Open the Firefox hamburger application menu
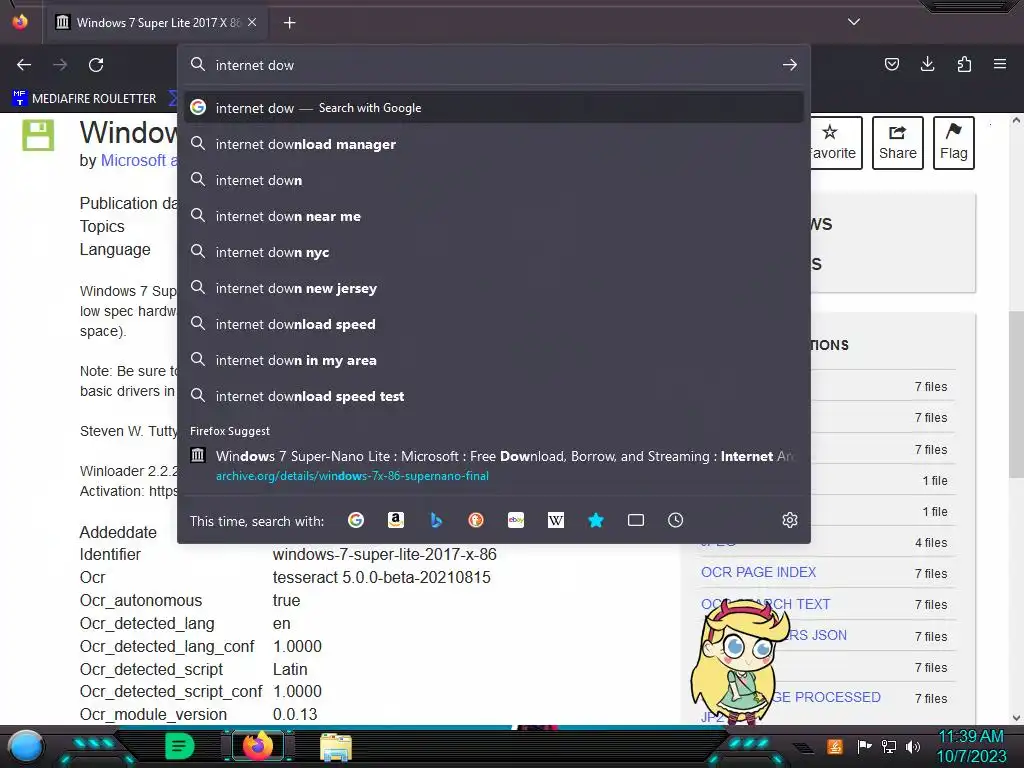 point(1000,64)
